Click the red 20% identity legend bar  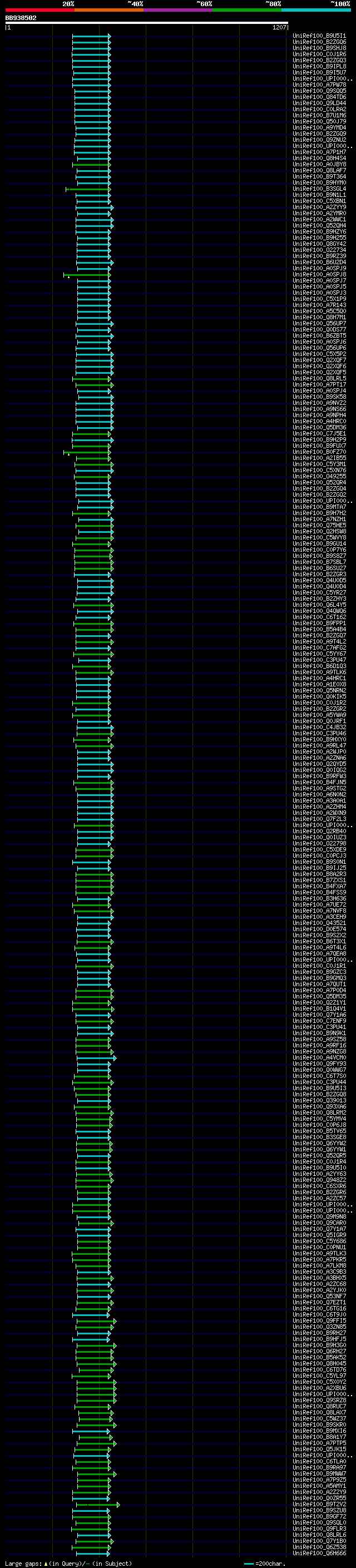pyautogui.click(x=39, y=10)
